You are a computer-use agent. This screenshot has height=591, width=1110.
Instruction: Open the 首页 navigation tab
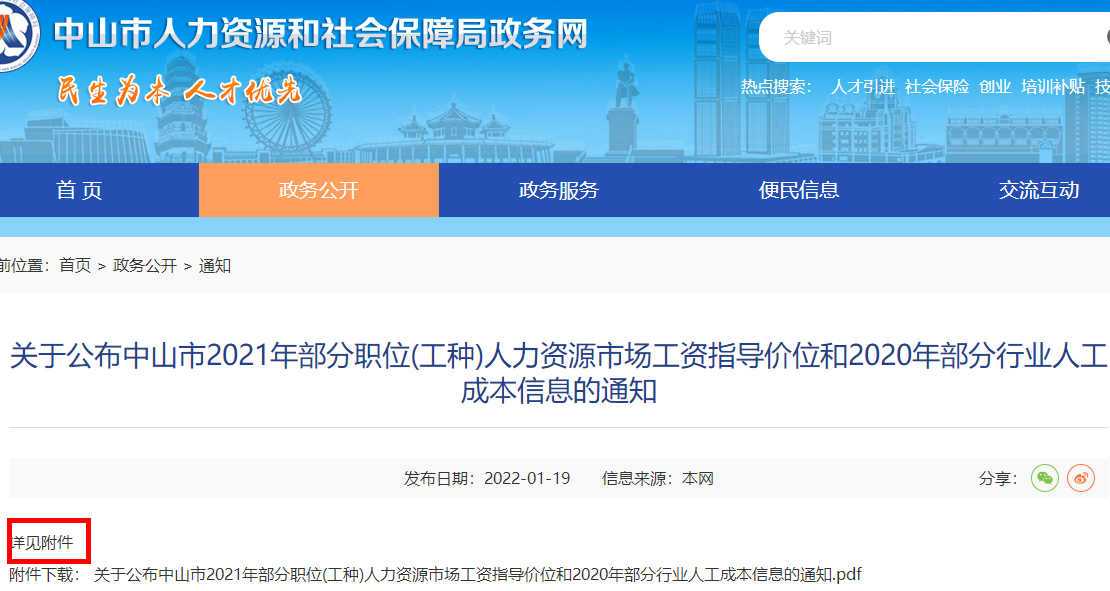pyautogui.click(x=79, y=190)
